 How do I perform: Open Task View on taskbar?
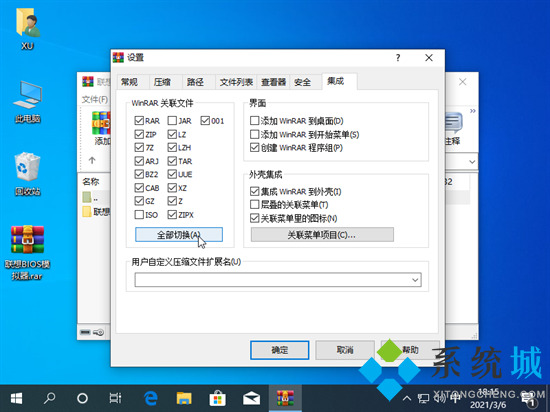click(x=115, y=398)
